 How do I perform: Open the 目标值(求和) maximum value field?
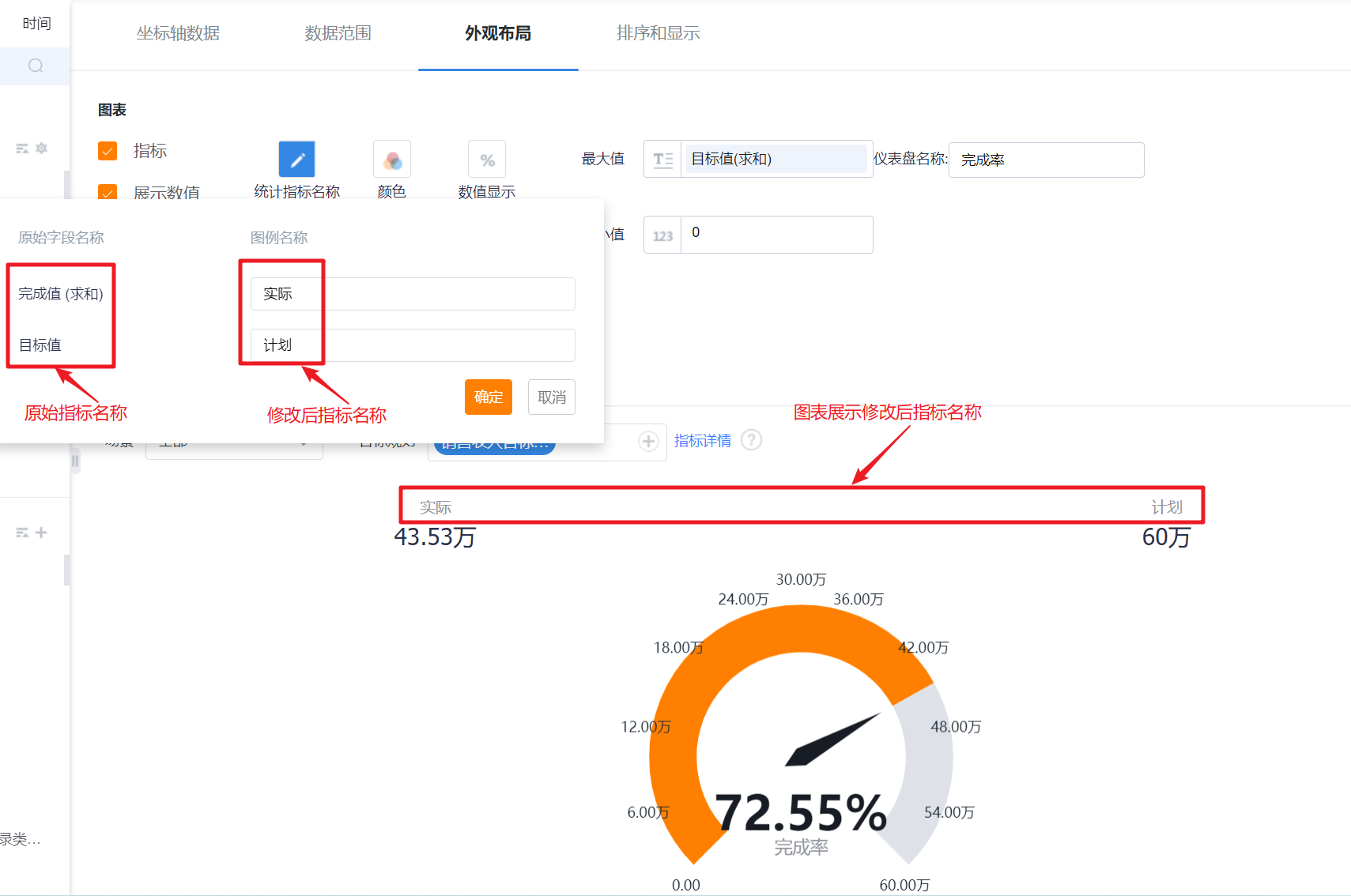click(x=776, y=159)
